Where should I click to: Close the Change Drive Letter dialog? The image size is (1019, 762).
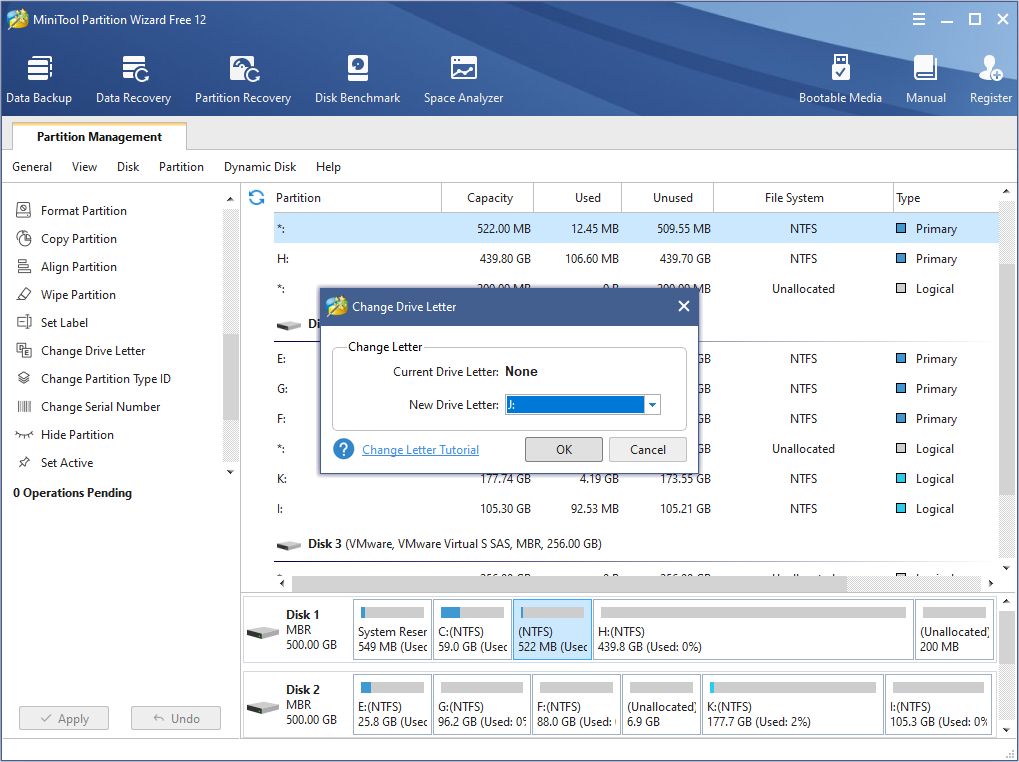pyautogui.click(x=684, y=306)
